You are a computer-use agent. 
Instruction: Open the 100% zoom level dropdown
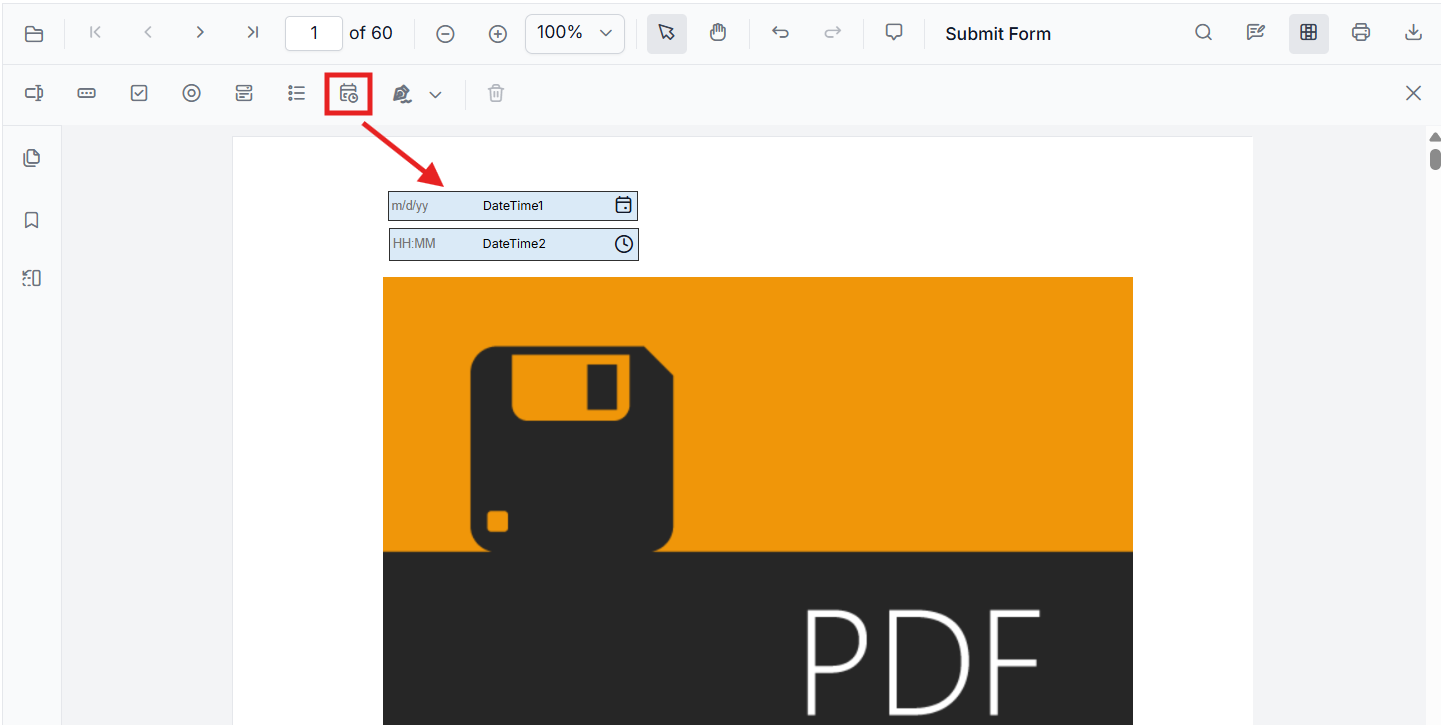pyautogui.click(x=575, y=33)
